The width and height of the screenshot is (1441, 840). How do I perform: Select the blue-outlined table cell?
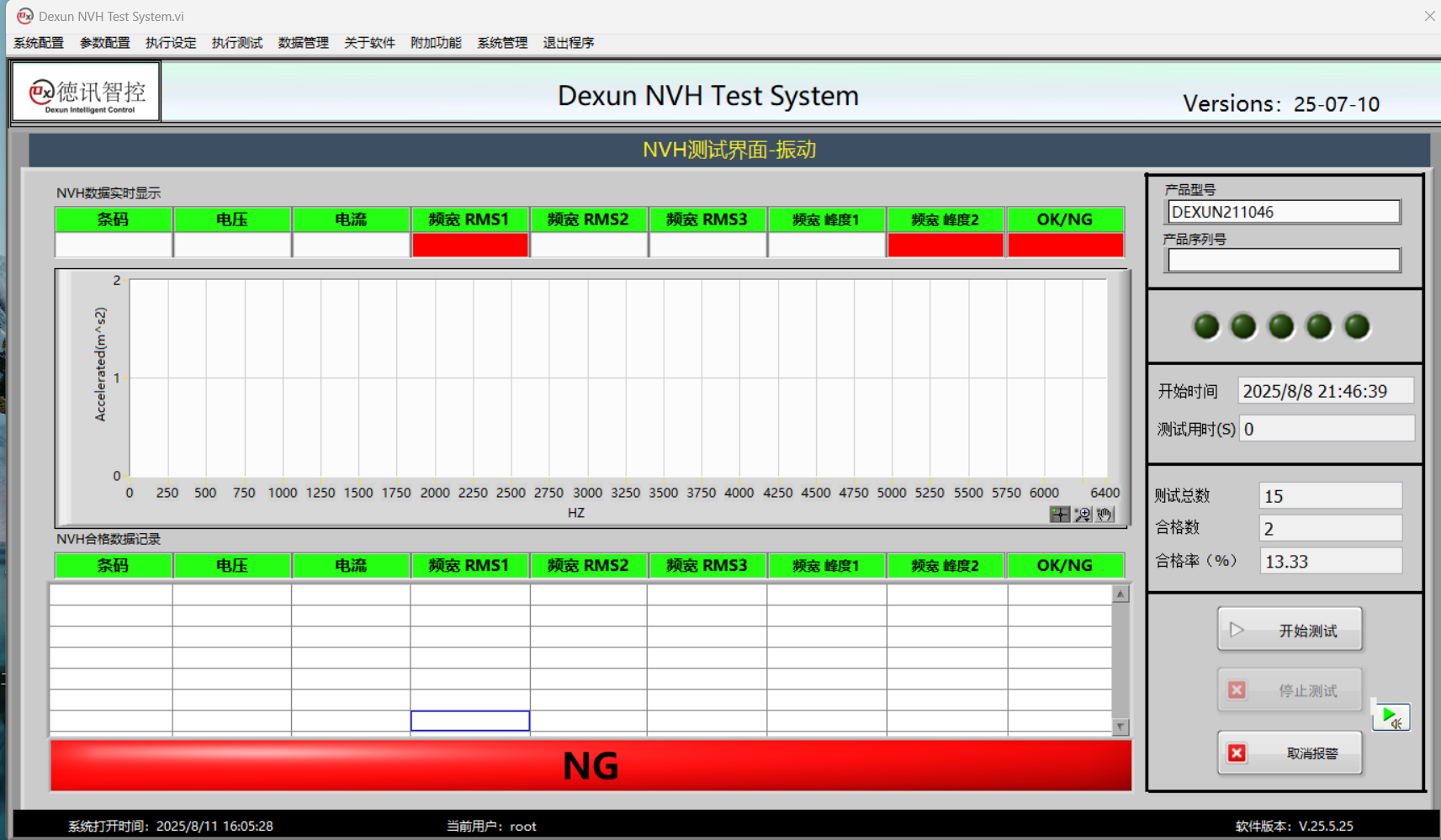[470, 721]
